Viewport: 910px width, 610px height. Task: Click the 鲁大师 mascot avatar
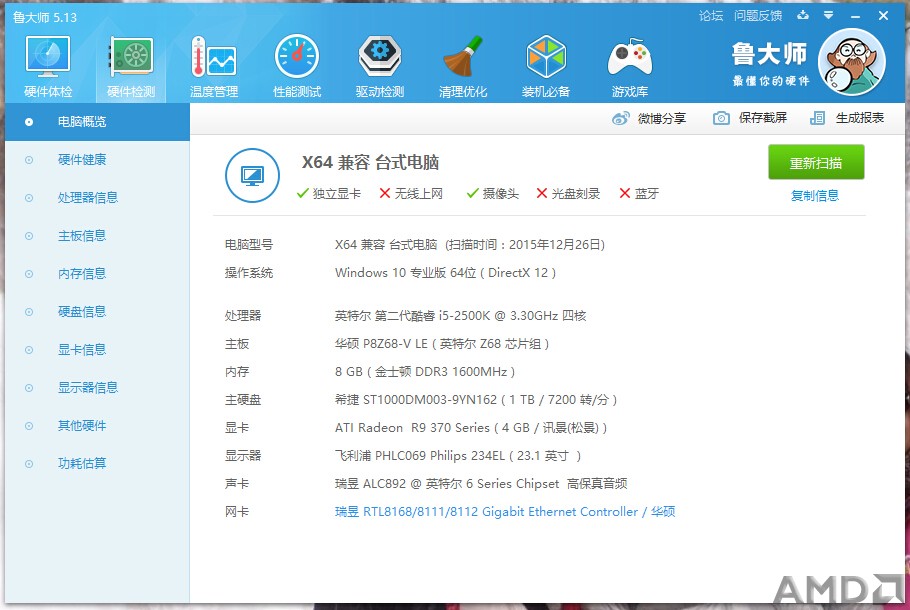[852, 62]
